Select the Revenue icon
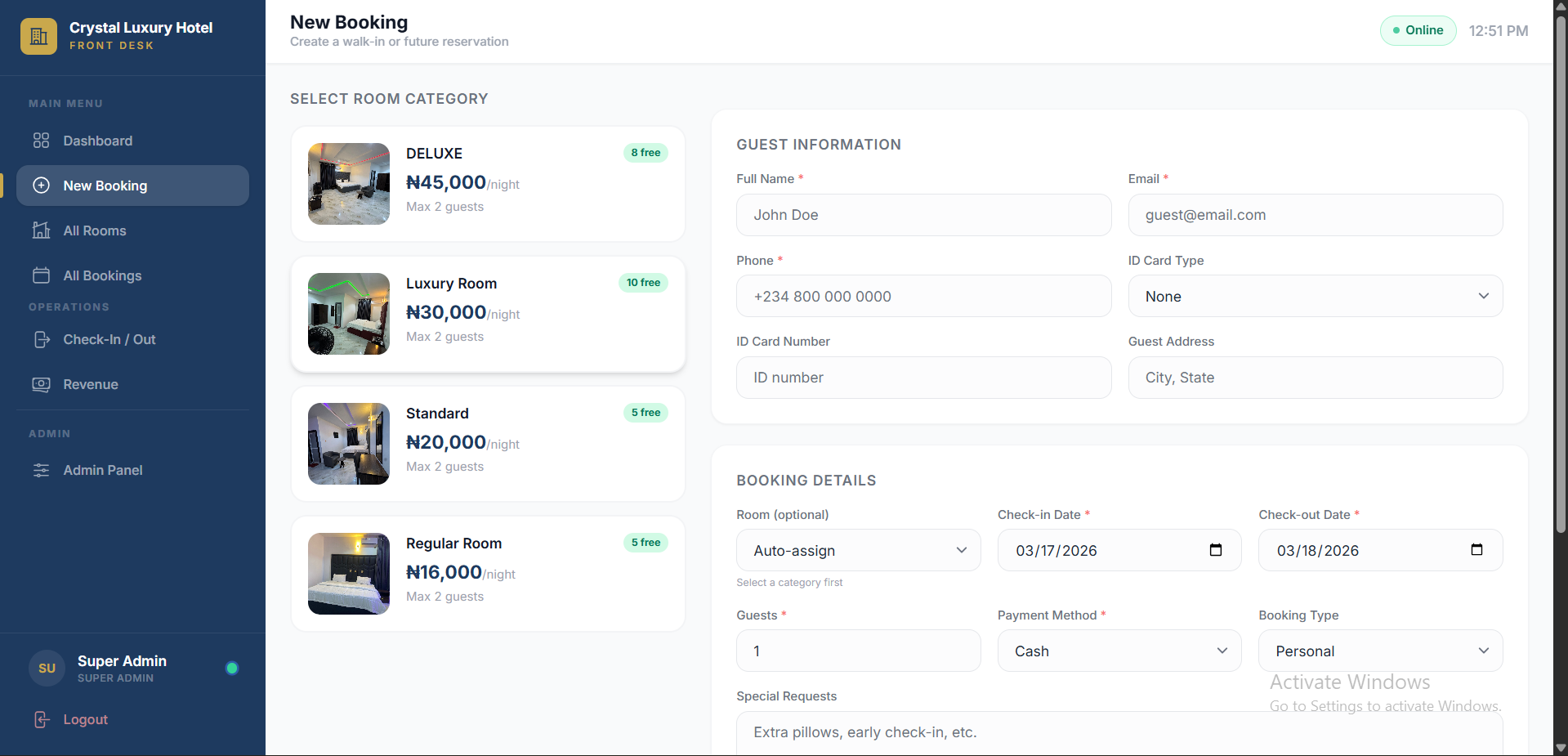The width and height of the screenshot is (1568, 756). (41, 384)
